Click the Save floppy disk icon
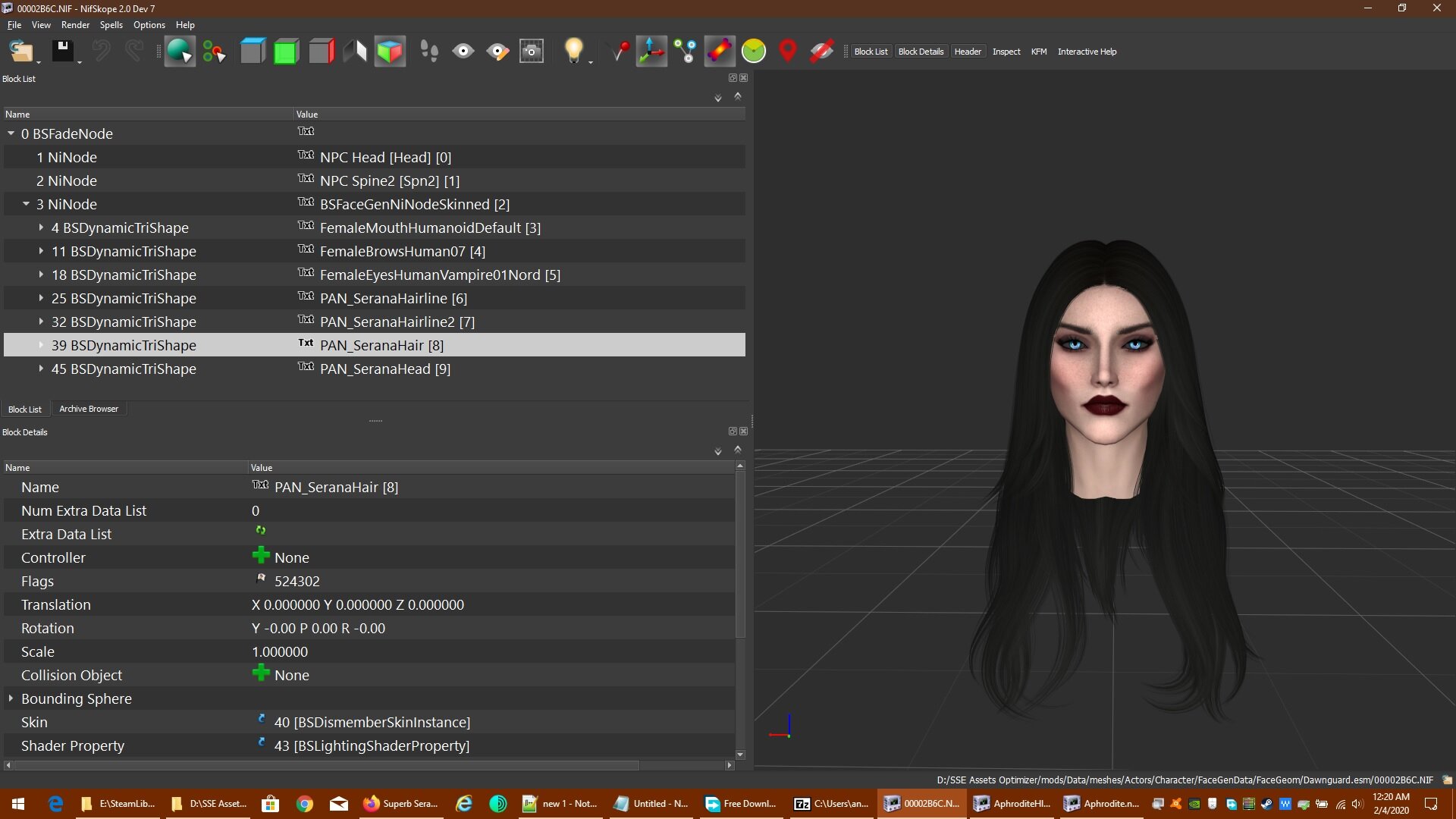The width and height of the screenshot is (1456, 819). click(62, 52)
